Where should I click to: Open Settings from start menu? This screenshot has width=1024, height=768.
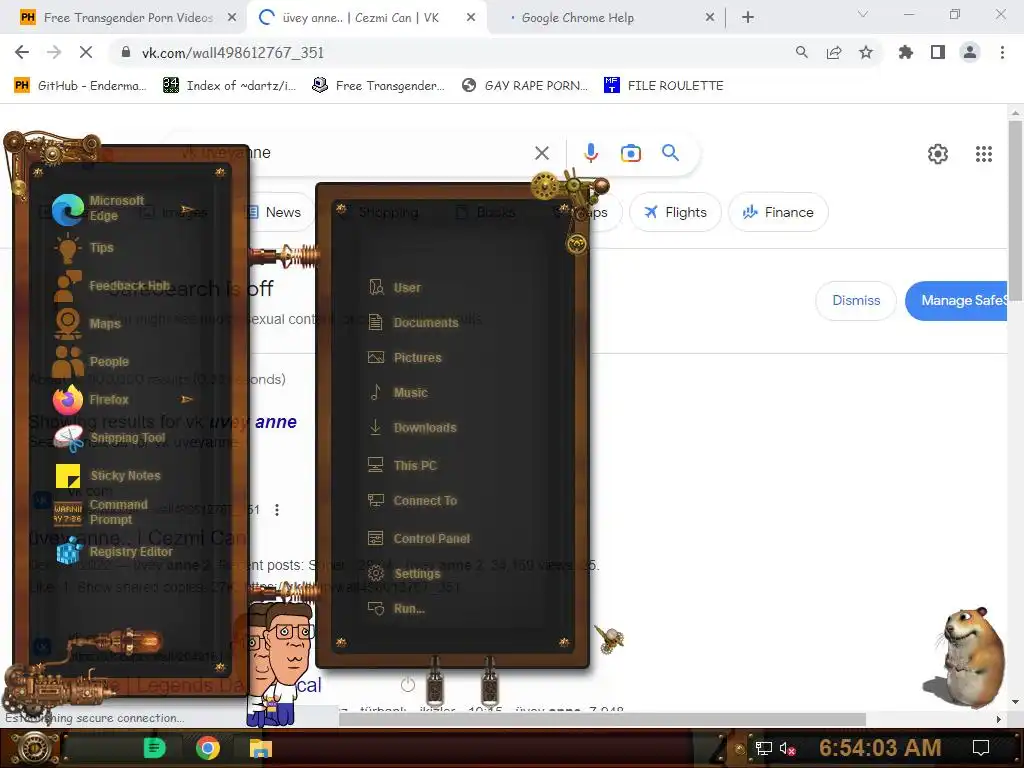pyautogui.click(x=404, y=573)
